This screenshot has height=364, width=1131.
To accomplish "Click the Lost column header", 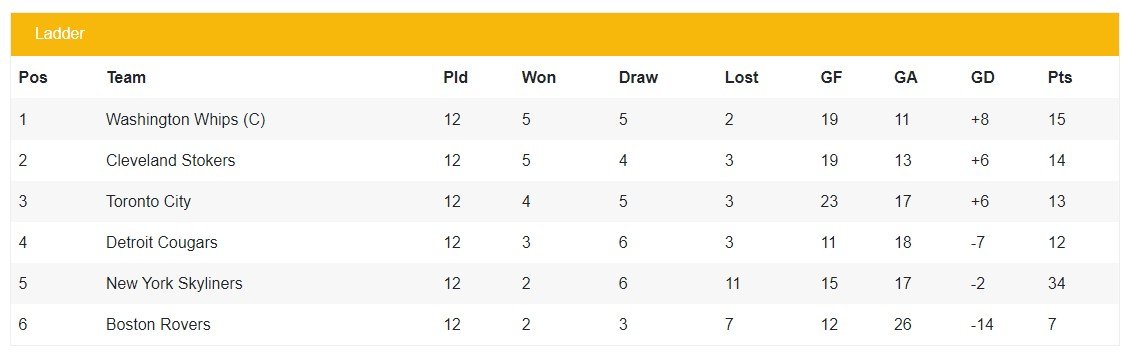I will coord(741,77).
